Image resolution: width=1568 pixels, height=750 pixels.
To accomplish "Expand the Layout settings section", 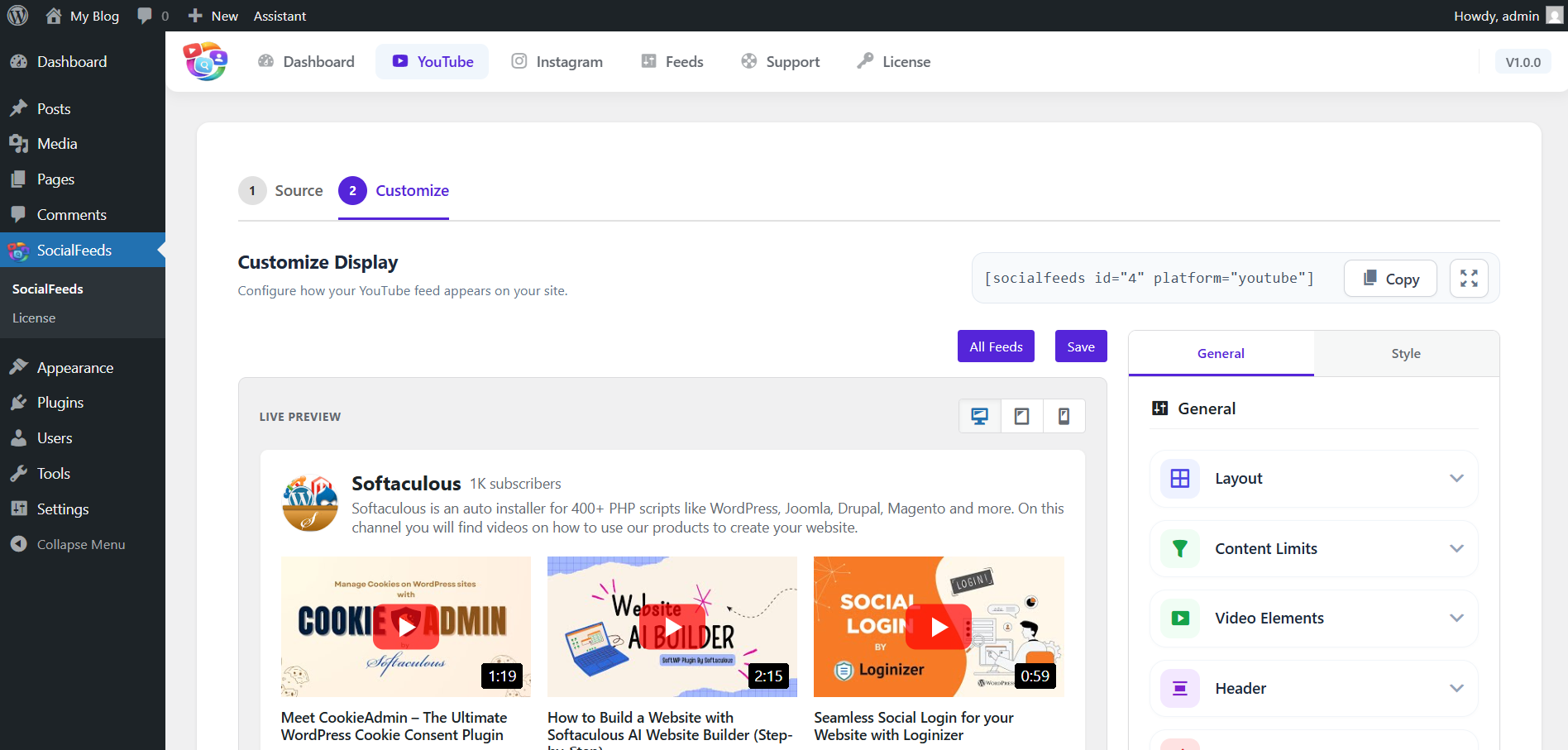I will [1312, 478].
